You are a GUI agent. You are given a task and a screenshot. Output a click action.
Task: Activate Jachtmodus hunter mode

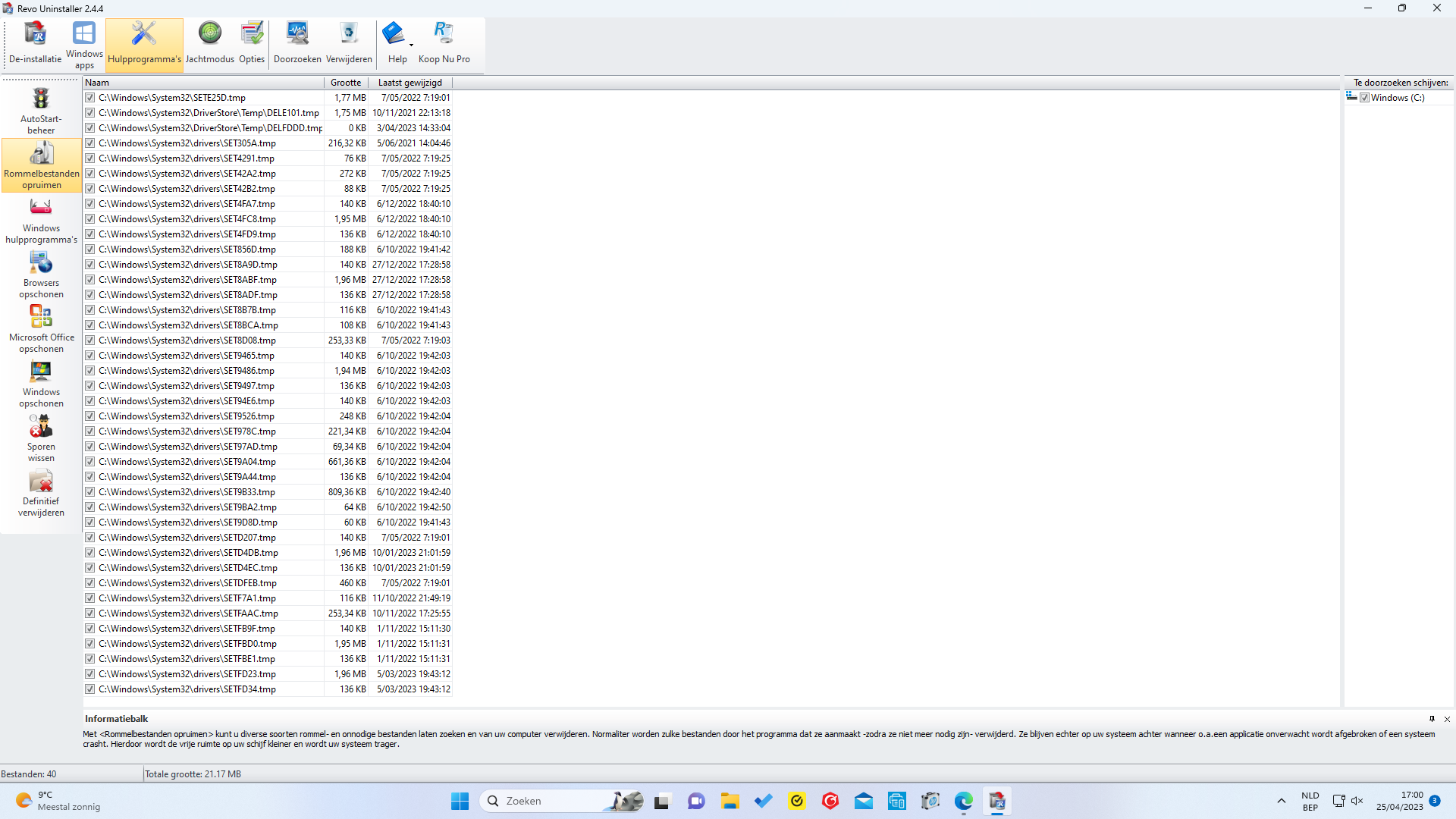[209, 43]
